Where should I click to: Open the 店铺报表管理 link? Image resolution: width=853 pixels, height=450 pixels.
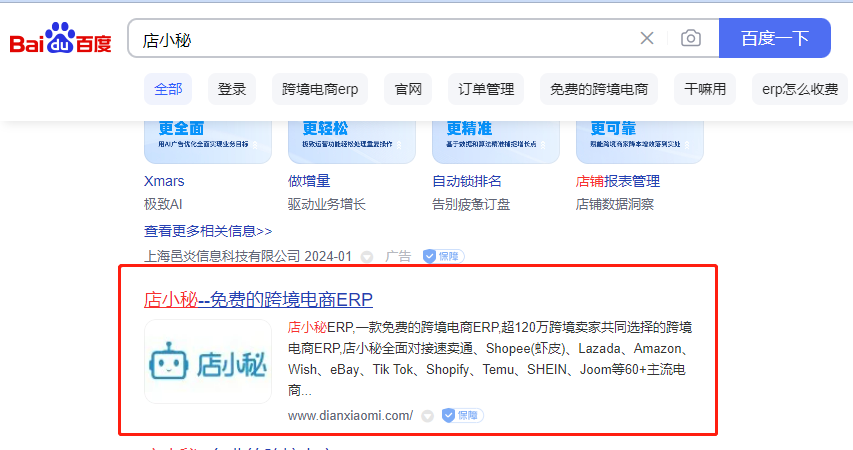coord(618,181)
